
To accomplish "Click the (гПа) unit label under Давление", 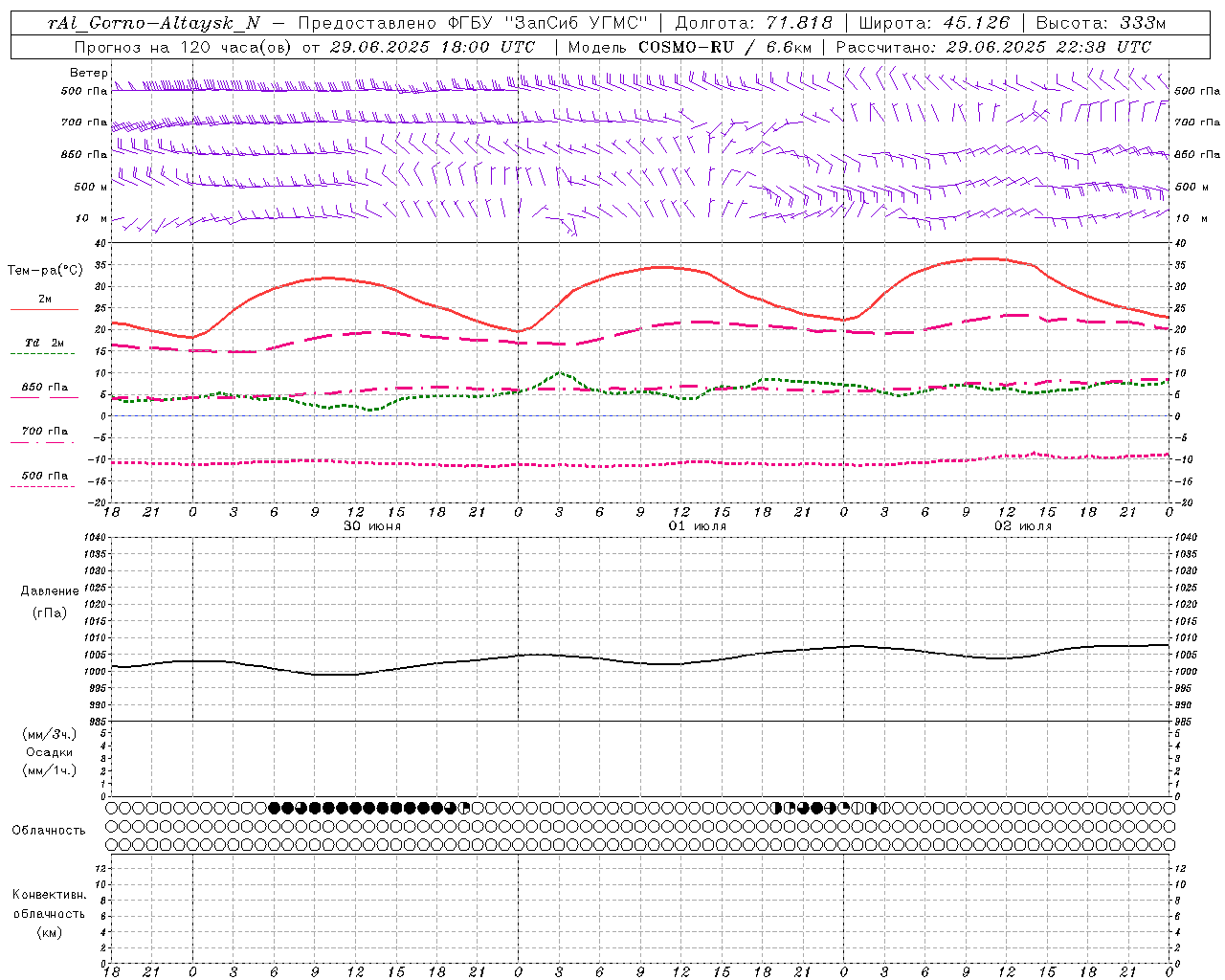I will coord(50,612).
